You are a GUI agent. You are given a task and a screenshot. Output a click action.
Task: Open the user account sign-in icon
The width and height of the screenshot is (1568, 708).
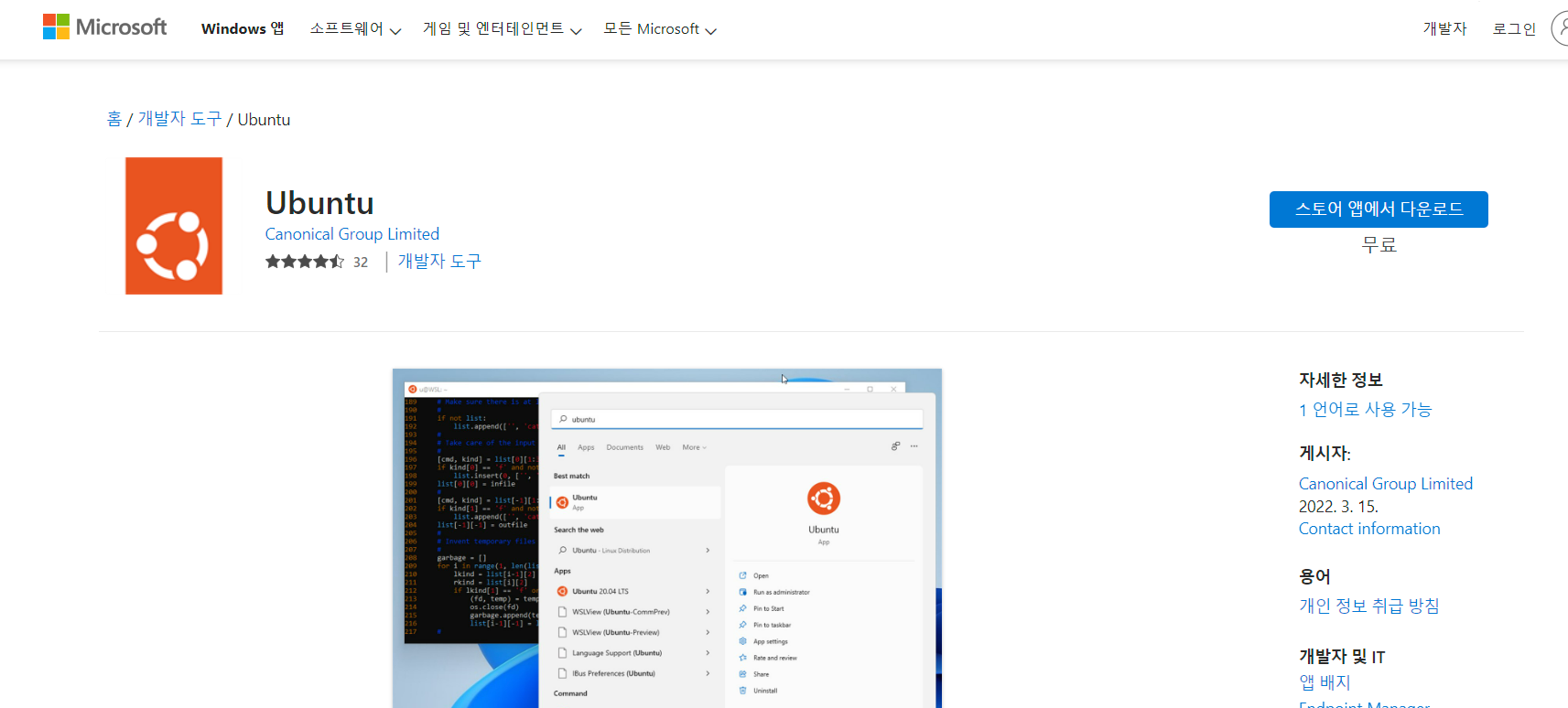(x=1560, y=28)
